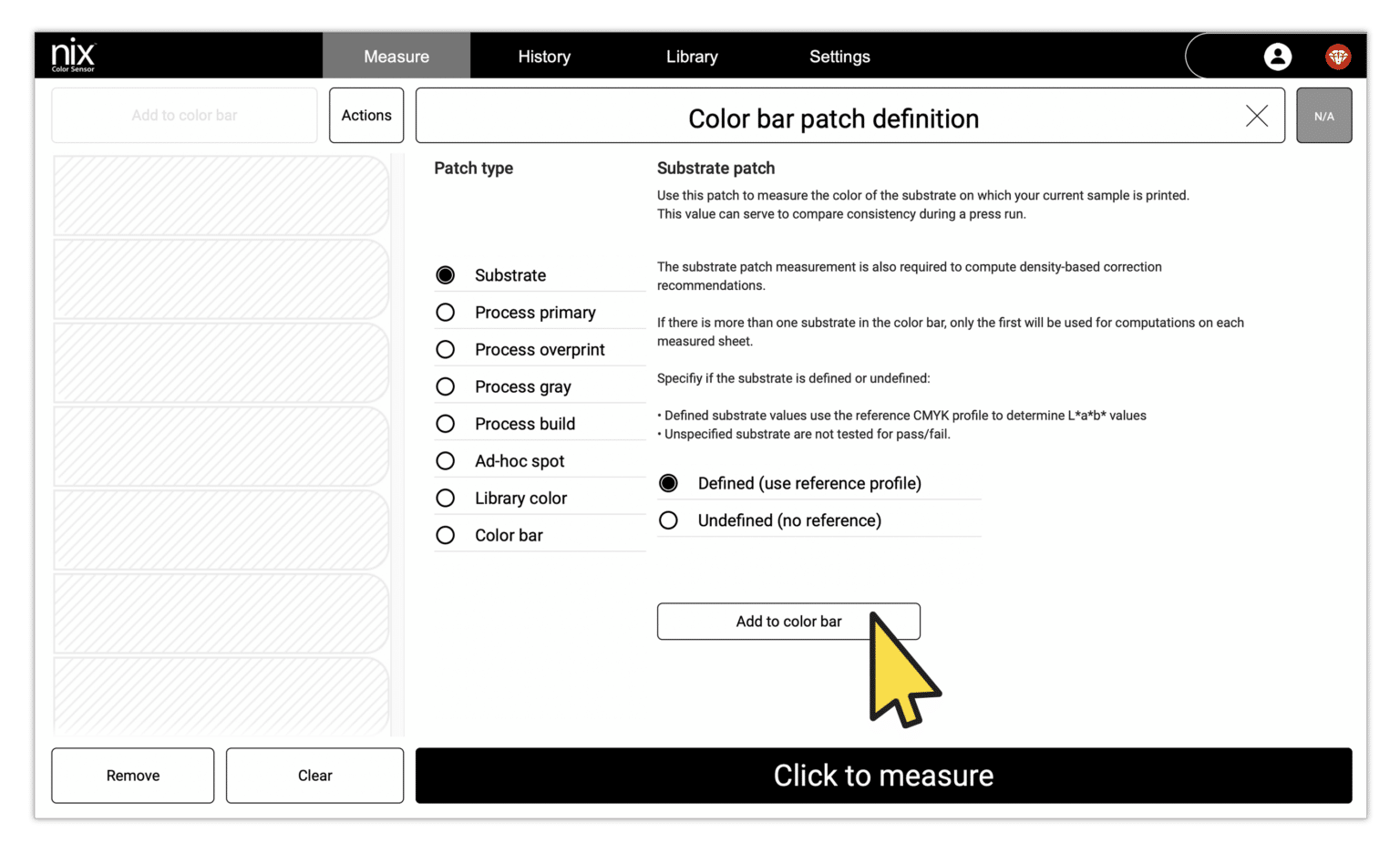Select the first empty patch slot
Image resolution: width=1400 pixels, height=854 pixels.
[x=221, y=195]
